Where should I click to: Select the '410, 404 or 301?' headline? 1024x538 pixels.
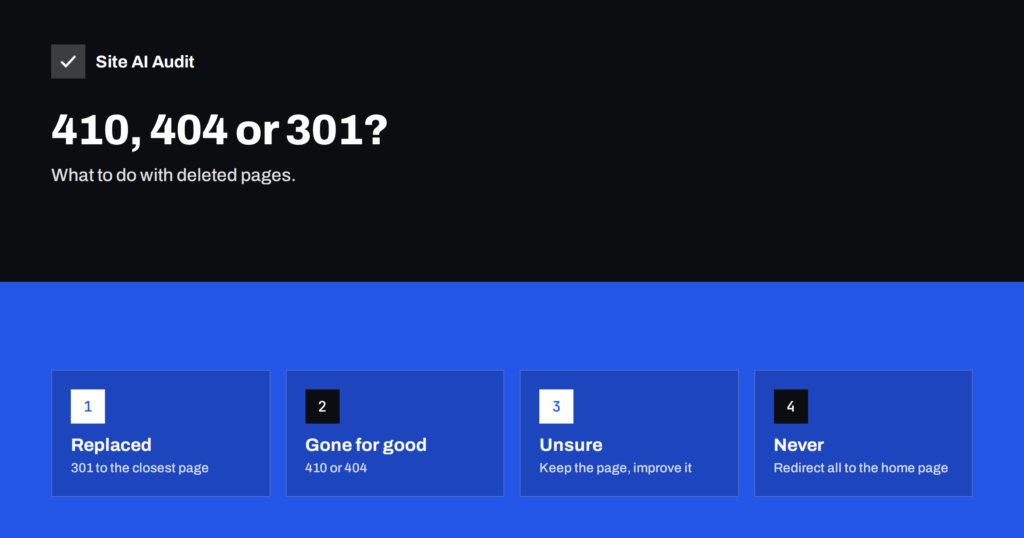pyautogui.click(x=219, y=130)
